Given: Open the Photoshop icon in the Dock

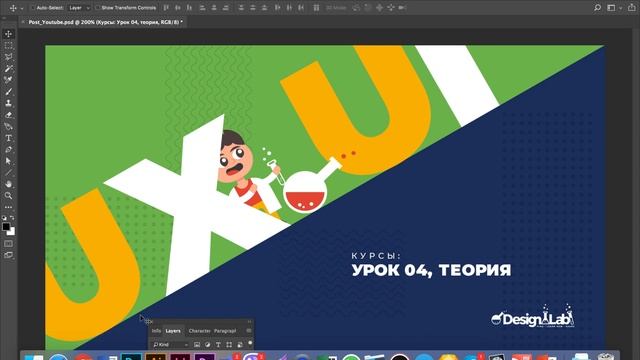Looking at the screenshot, I should 131,358.
